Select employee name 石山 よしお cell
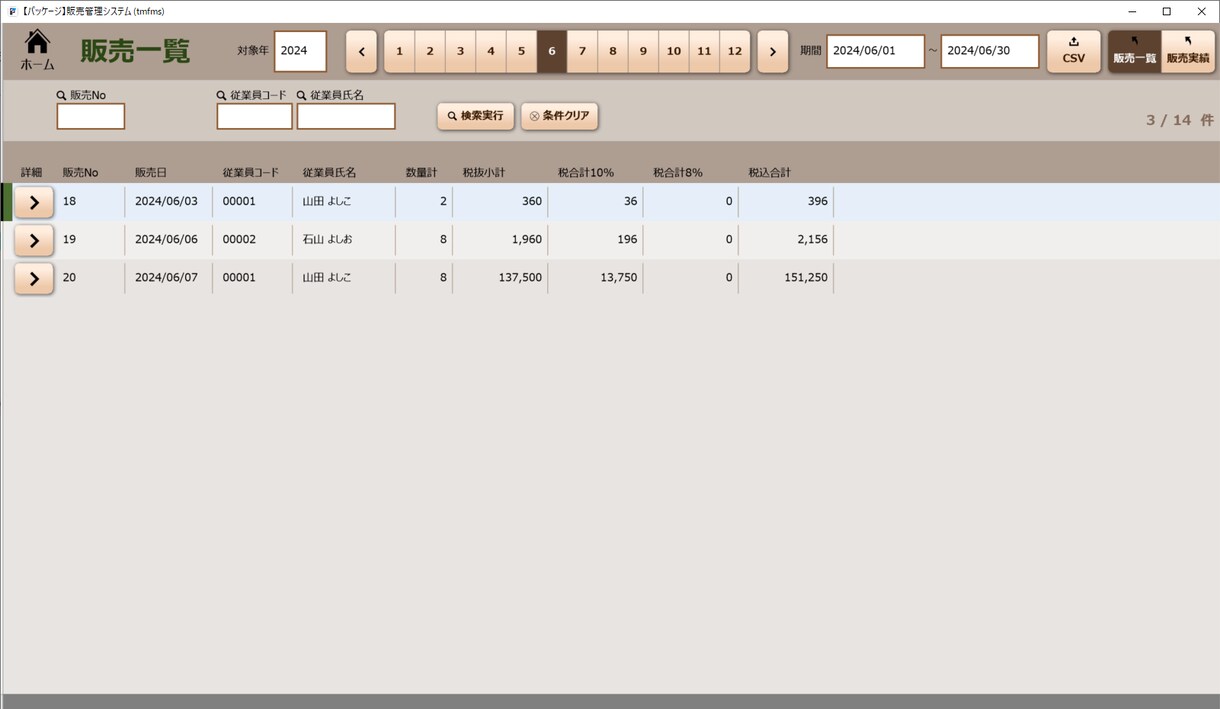1220x709 pixels. [x=344, y=240]
